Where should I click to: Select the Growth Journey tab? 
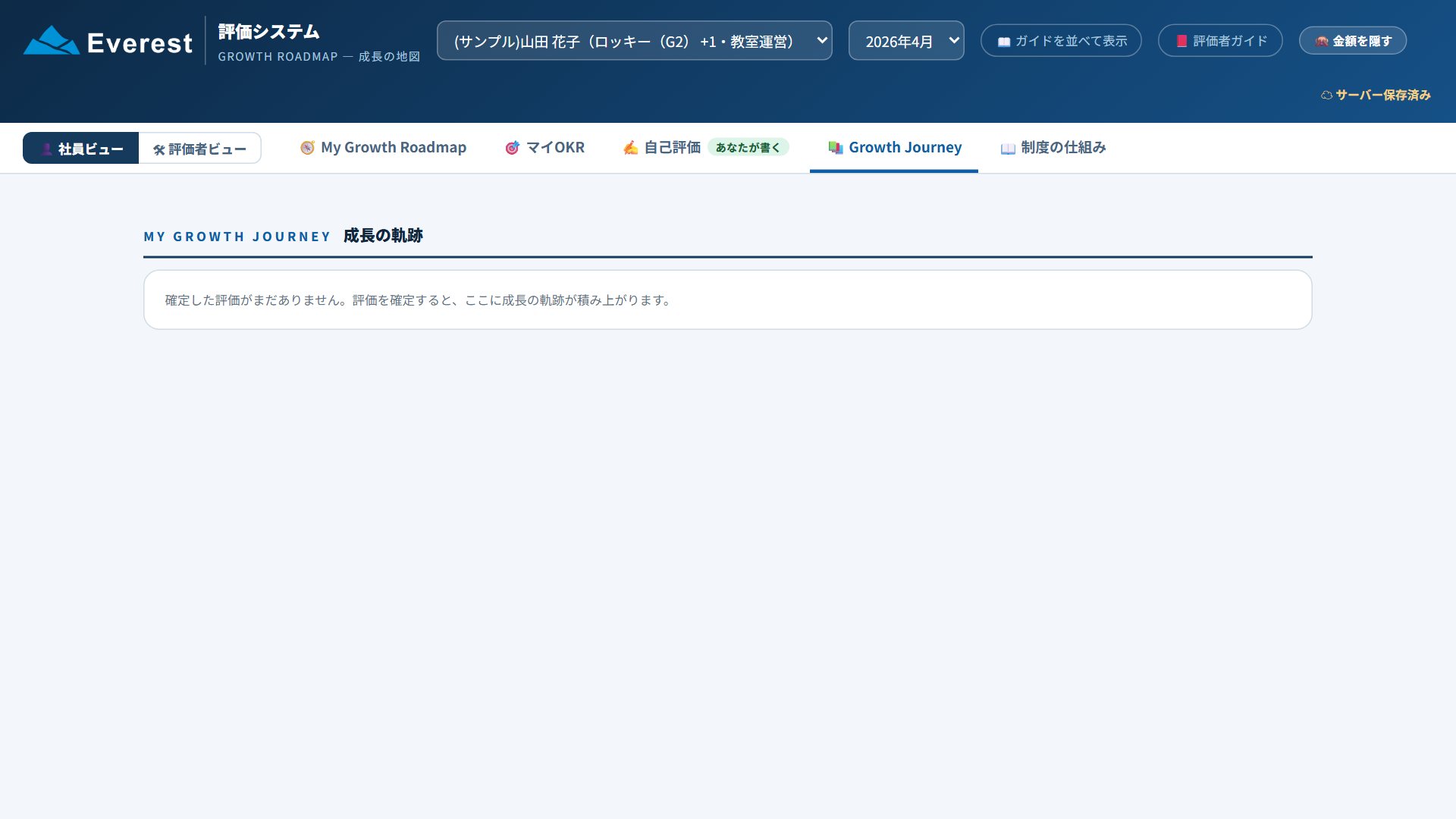pyautogui.click(x=894, y=148)
